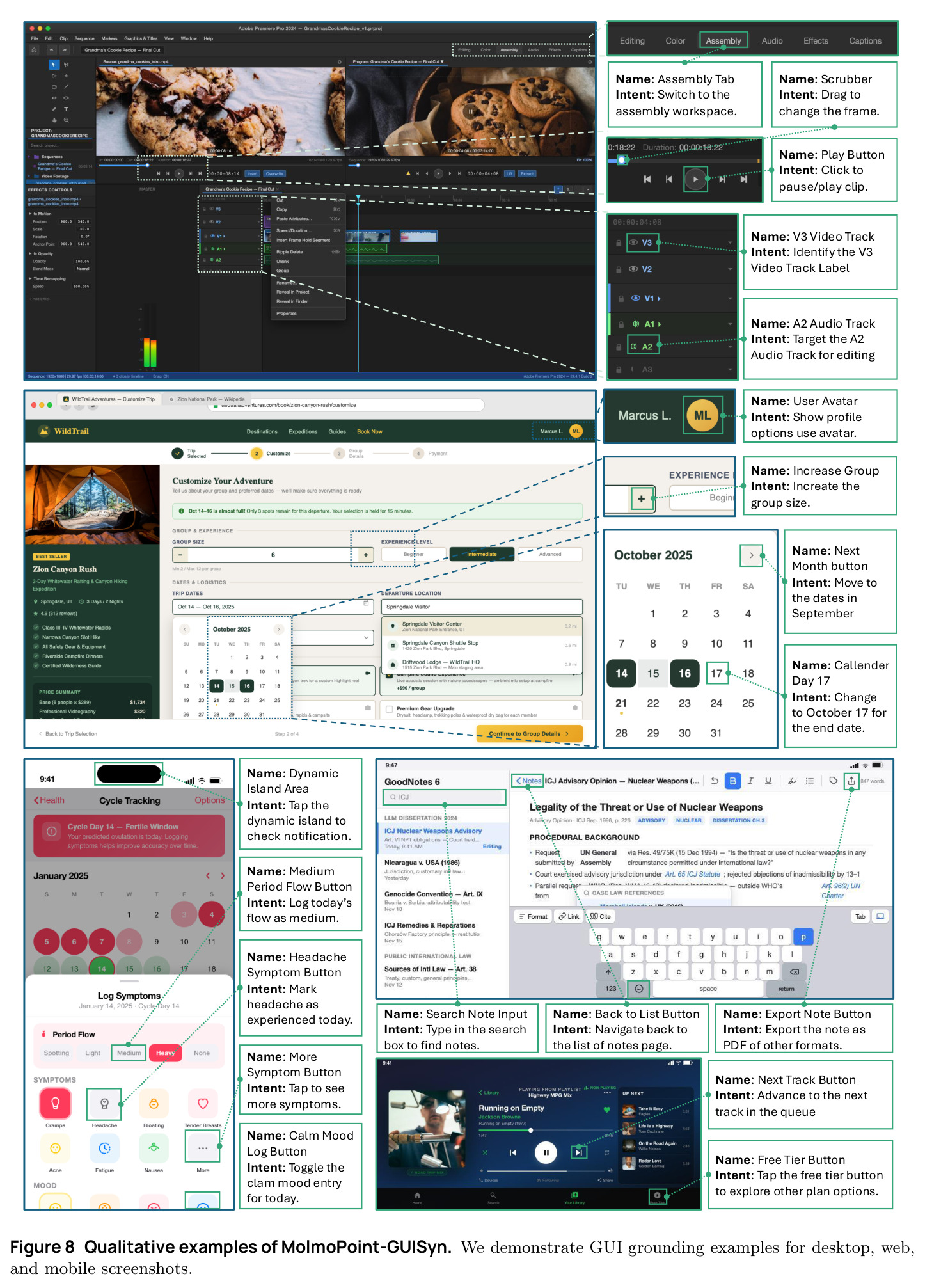Viewport: 925px width, 1288px height.
Task: Open the Art. 65 ICJ Statute link
Action: click(x=693, y=874)
